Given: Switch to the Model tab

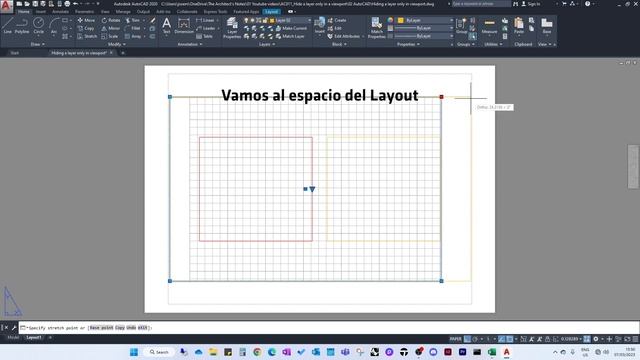Looking at the screenshot, I should [x=13, y=338].
